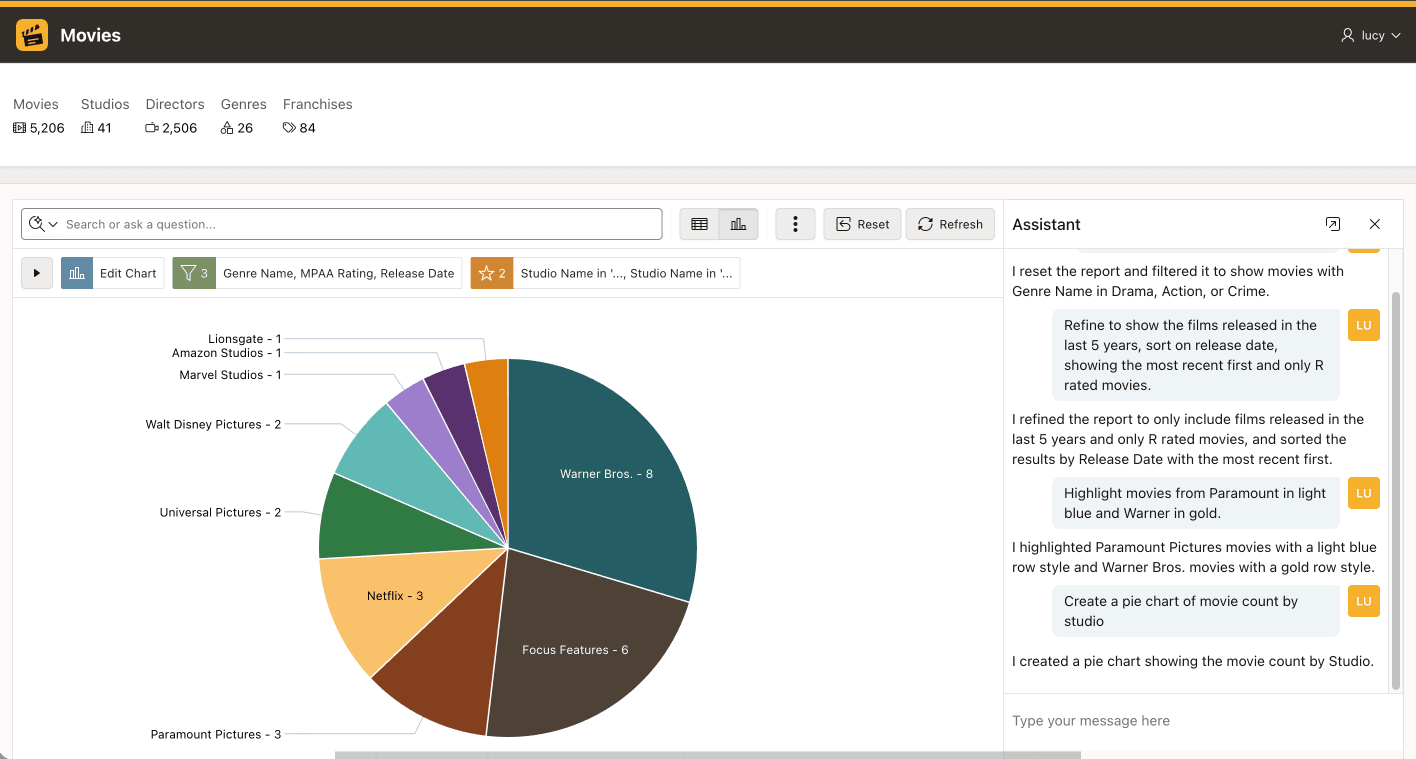Click the 'Assistant' panel heading

point(1046,224)
